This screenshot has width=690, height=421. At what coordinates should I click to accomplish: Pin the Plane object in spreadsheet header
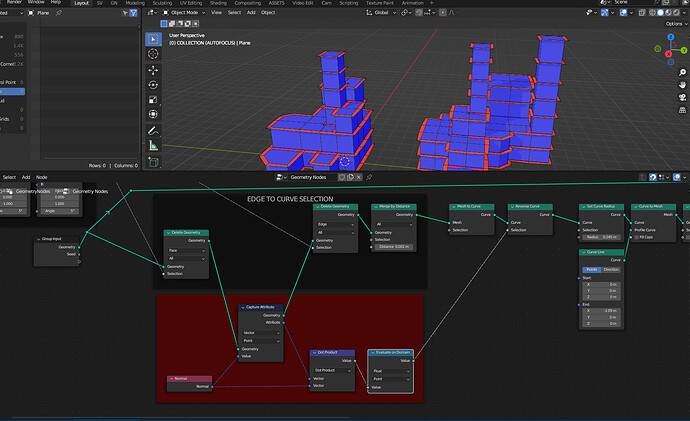[x=59, y=13]
